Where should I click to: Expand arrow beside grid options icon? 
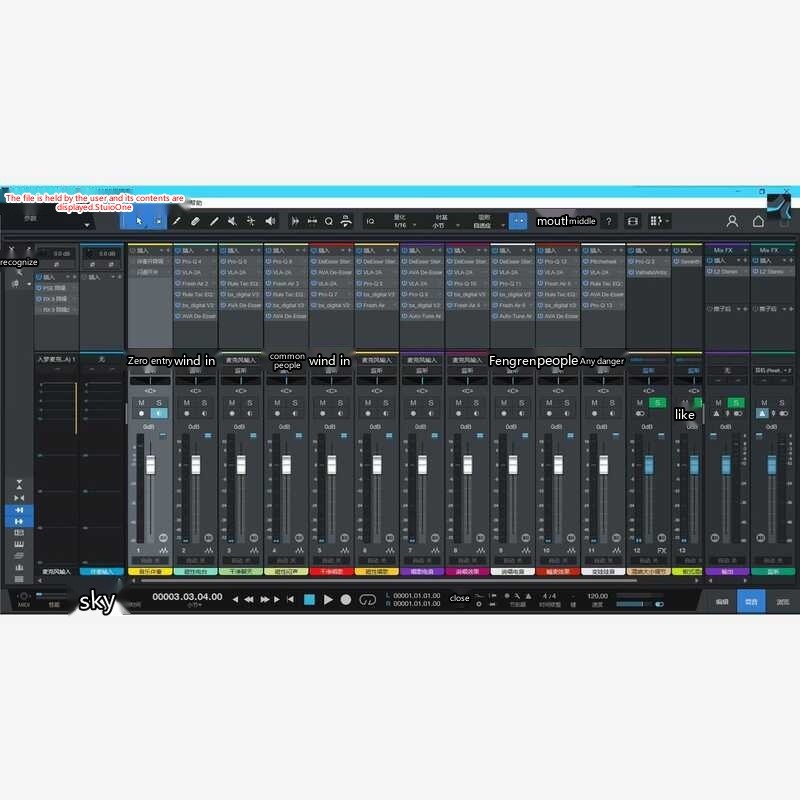(x=667, y=221)
